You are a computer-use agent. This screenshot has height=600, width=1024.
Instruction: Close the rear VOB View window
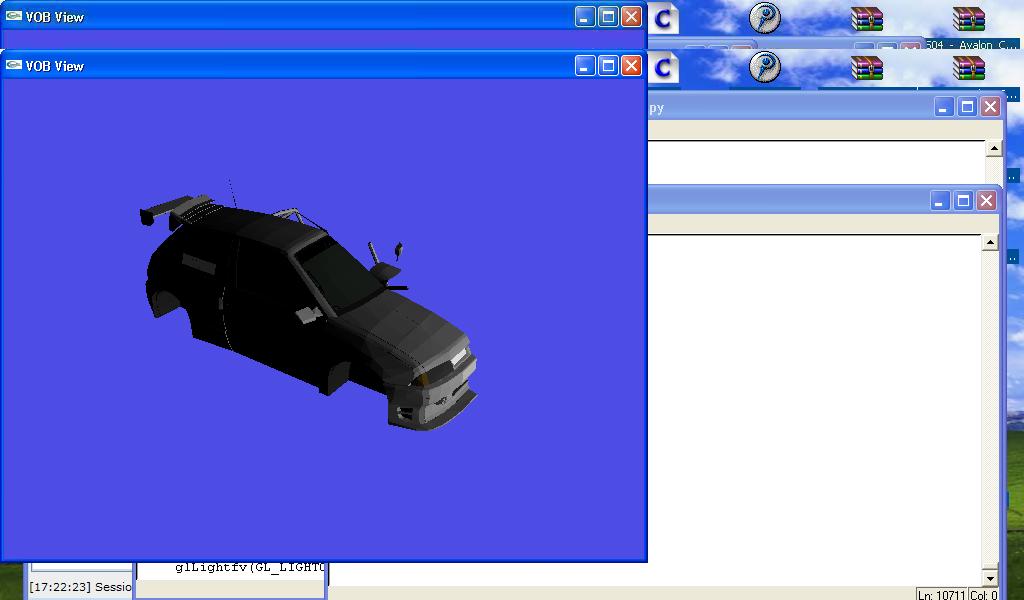click(x=631, y=17)
